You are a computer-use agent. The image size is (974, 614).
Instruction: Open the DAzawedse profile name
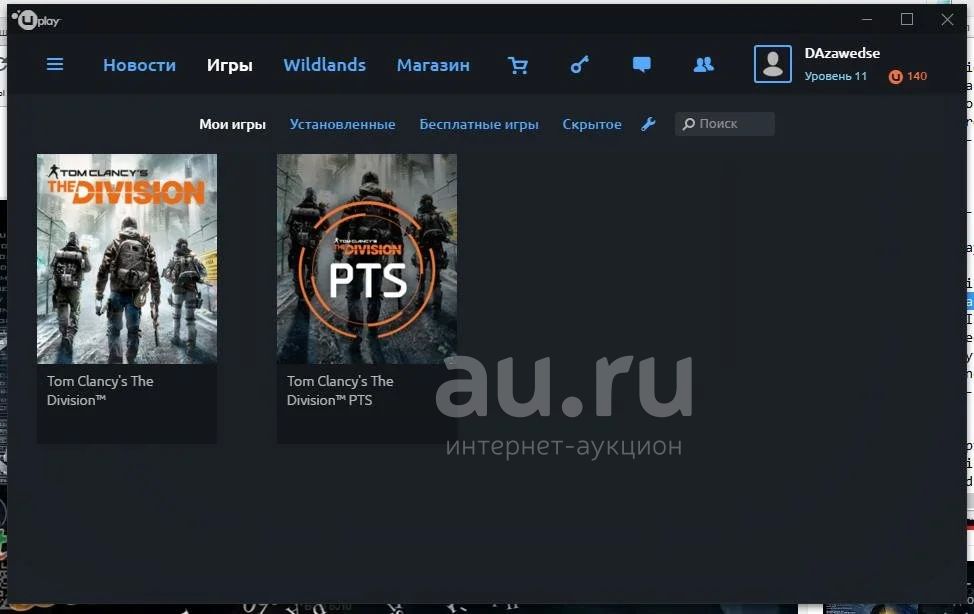pos(842,53)
